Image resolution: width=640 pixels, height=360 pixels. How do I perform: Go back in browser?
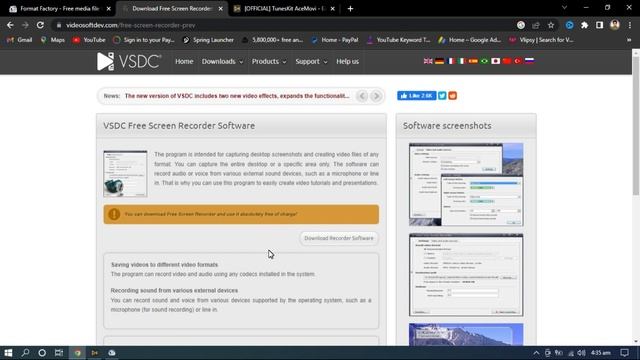(10, 25)
